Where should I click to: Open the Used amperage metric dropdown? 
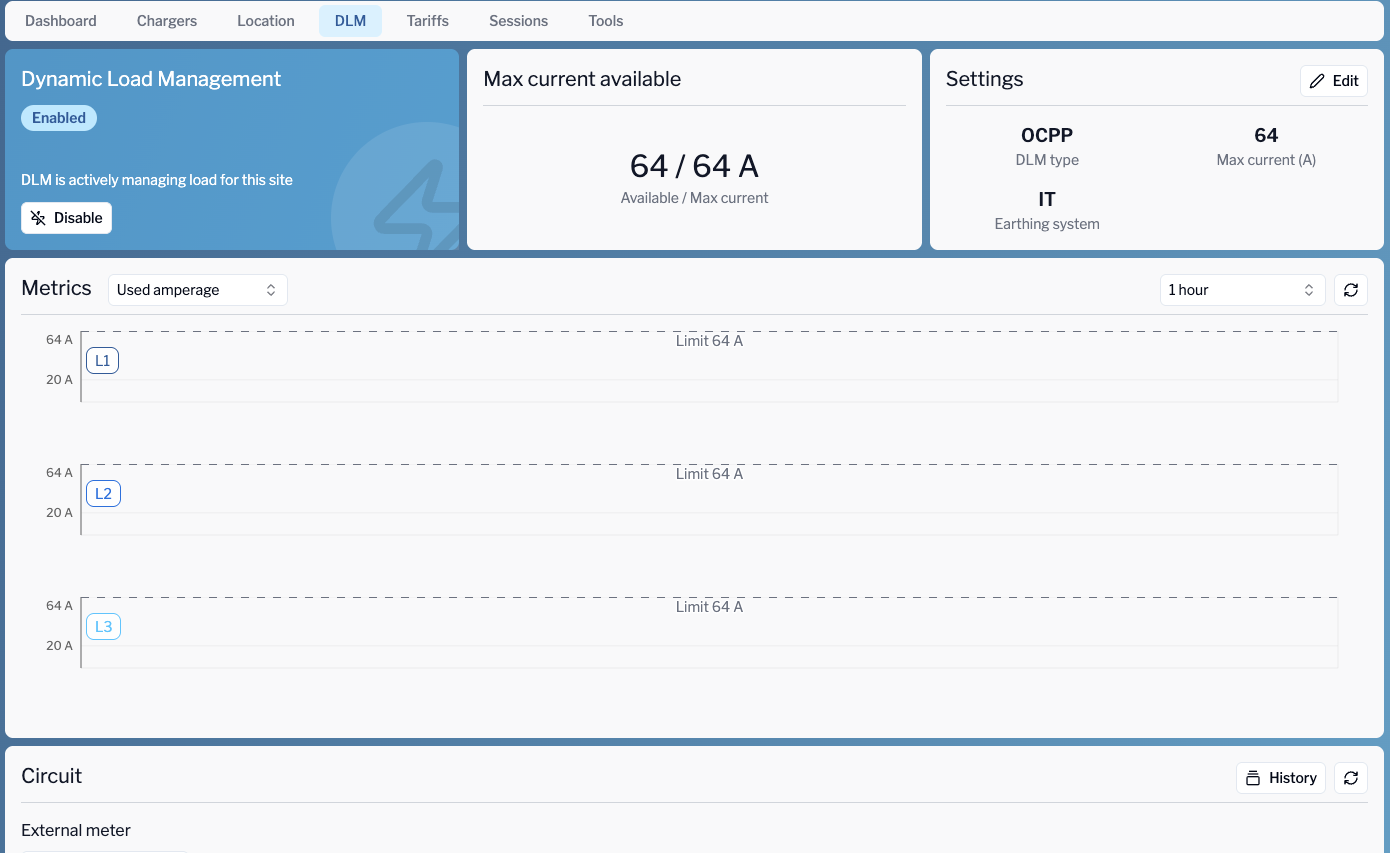point(197,289)
